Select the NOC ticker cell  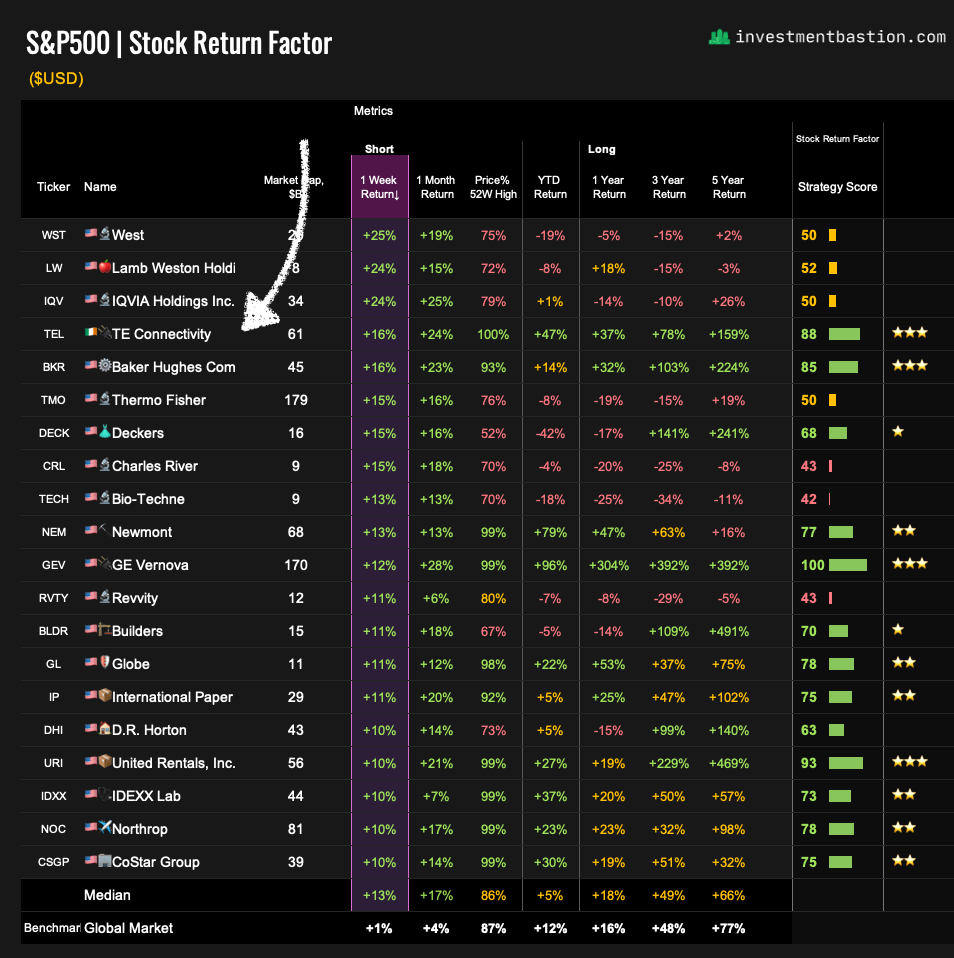click(x=53, y=829)
